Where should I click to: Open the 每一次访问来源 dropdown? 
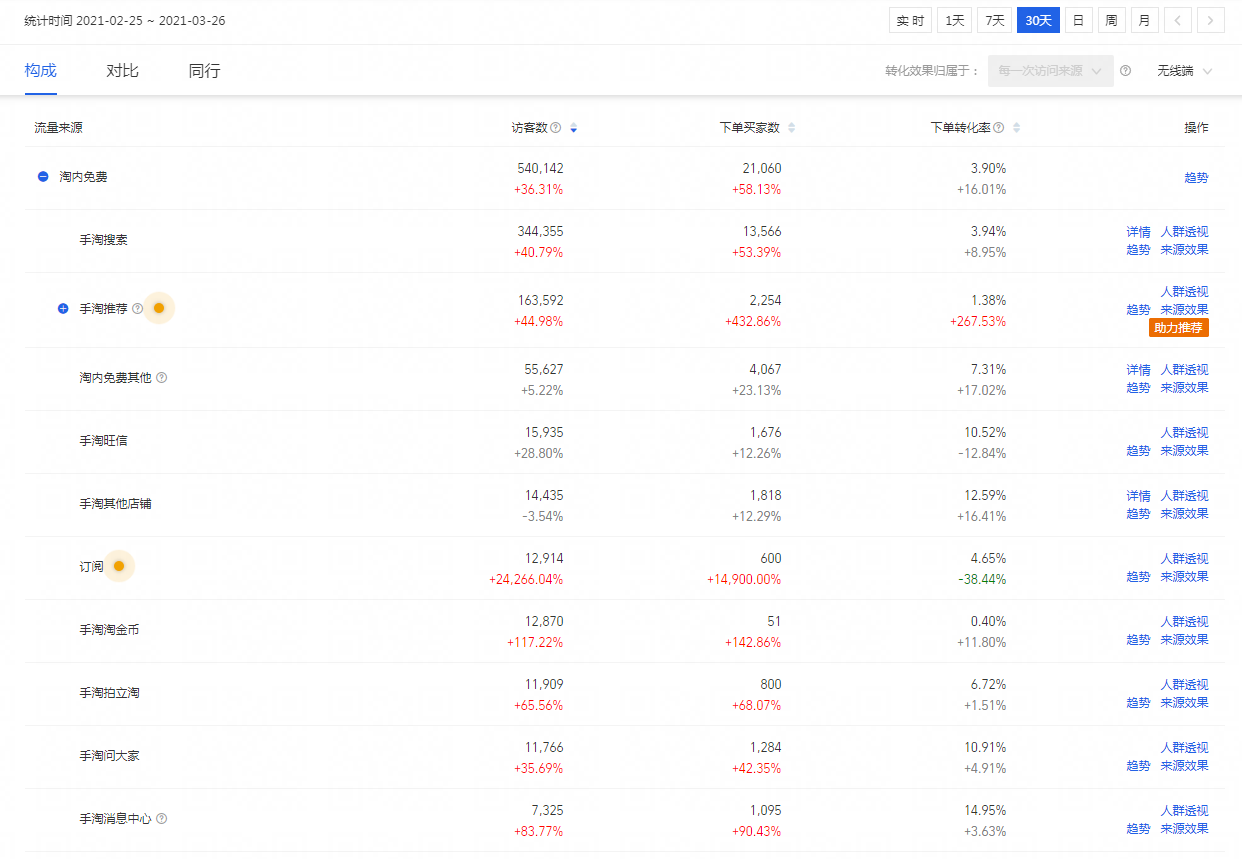[x=1050, y=71]
